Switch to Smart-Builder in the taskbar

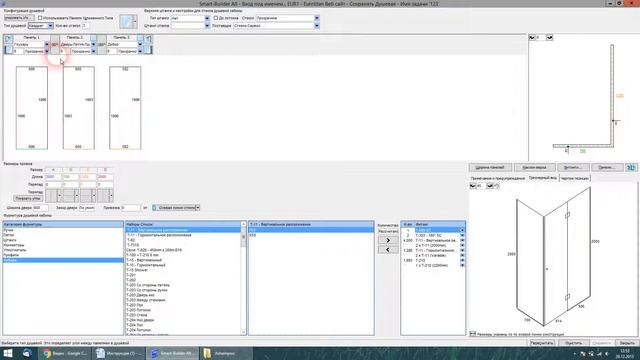click(x=172, y=353)
